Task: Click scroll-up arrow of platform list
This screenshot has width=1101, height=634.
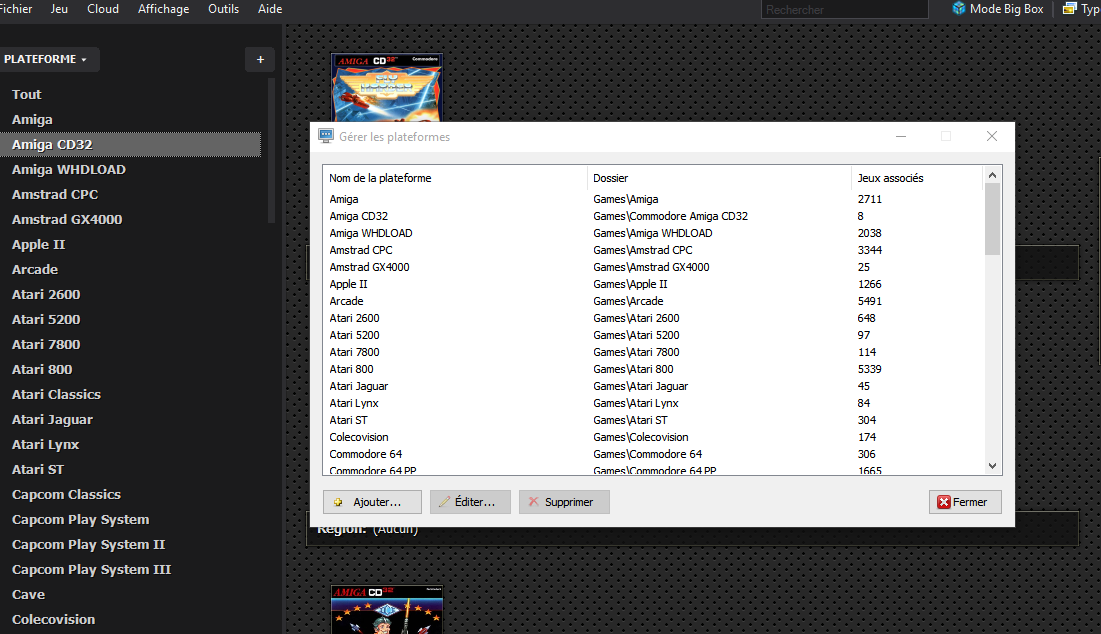Action: click(992, 175)
